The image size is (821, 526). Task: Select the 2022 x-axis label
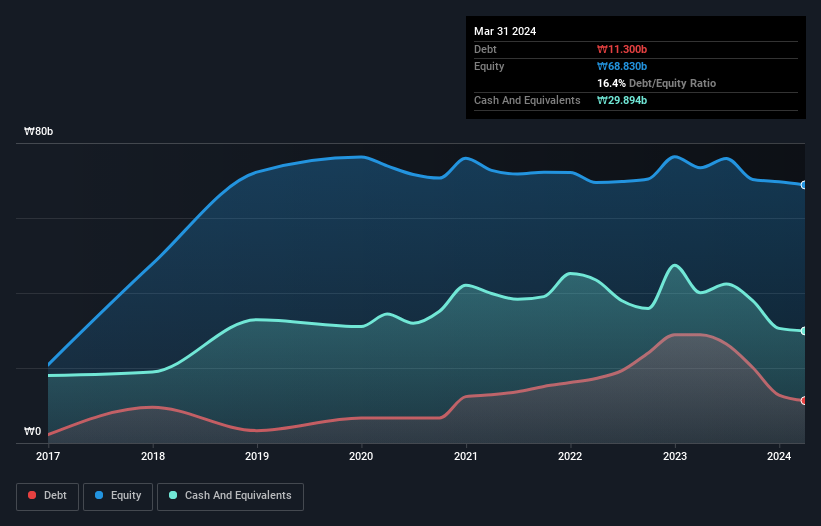point(570,456)
